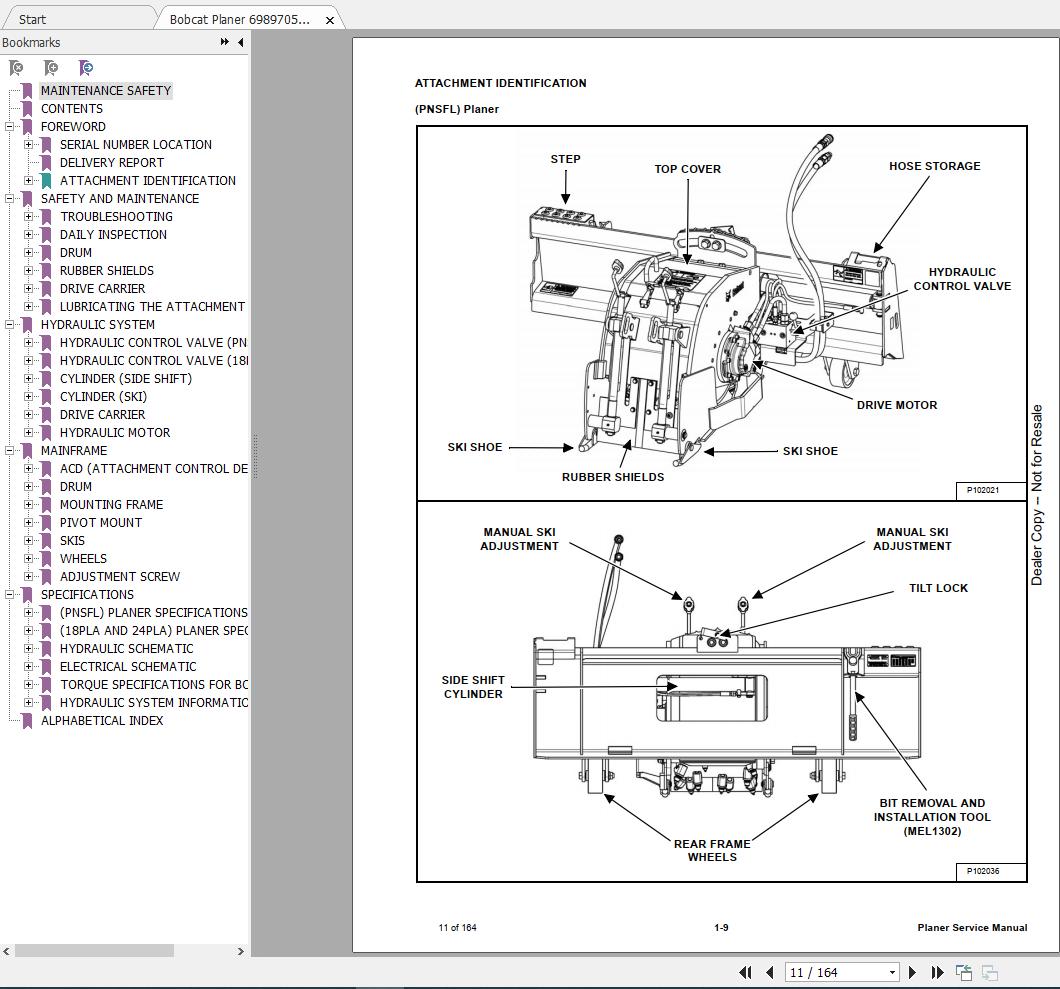Click the delete bookmark icon
Screen dimensions: 1060x989
(x=14, y=68)
